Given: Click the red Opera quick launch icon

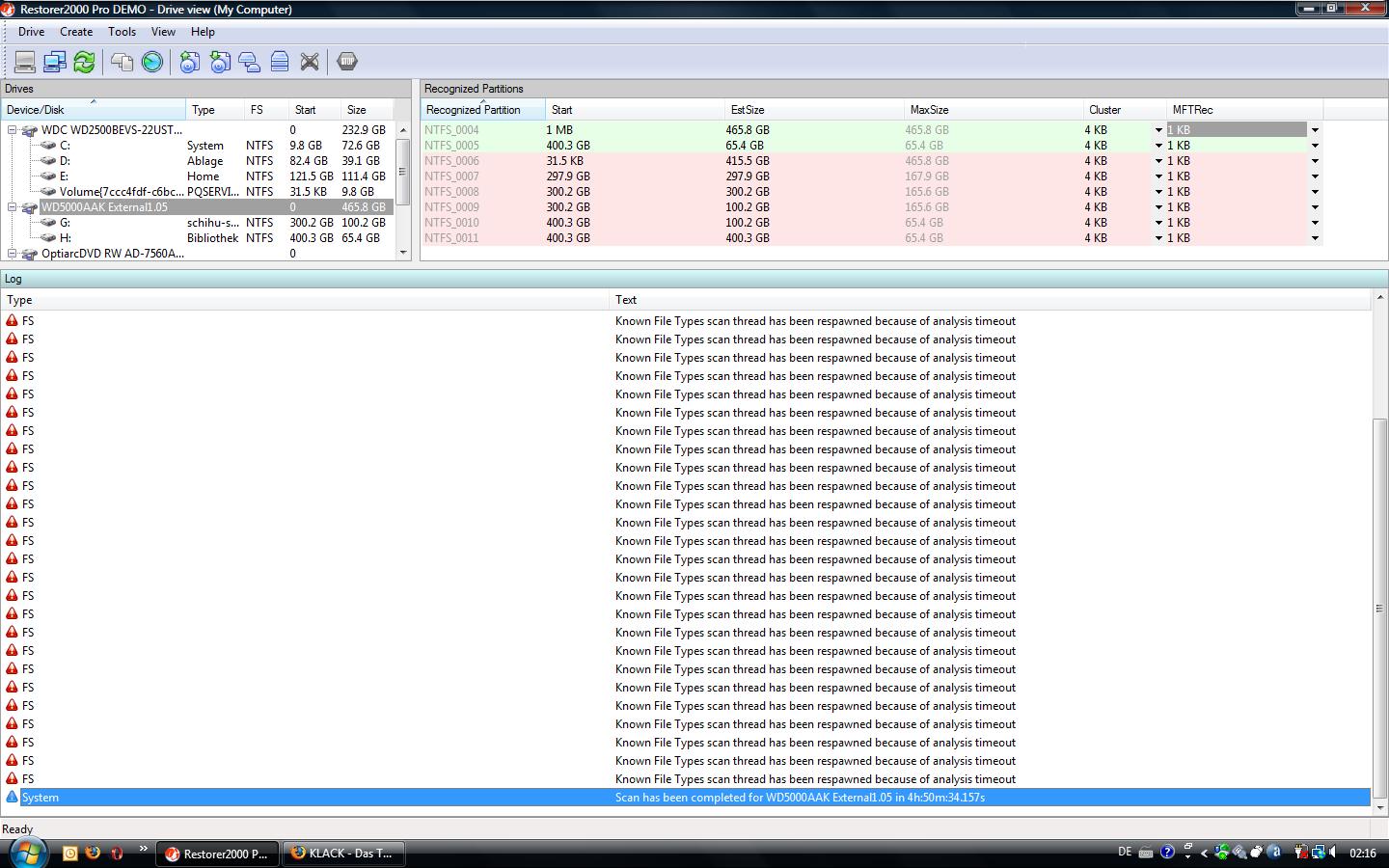Looking at the screenshot, I should point(117,854).
